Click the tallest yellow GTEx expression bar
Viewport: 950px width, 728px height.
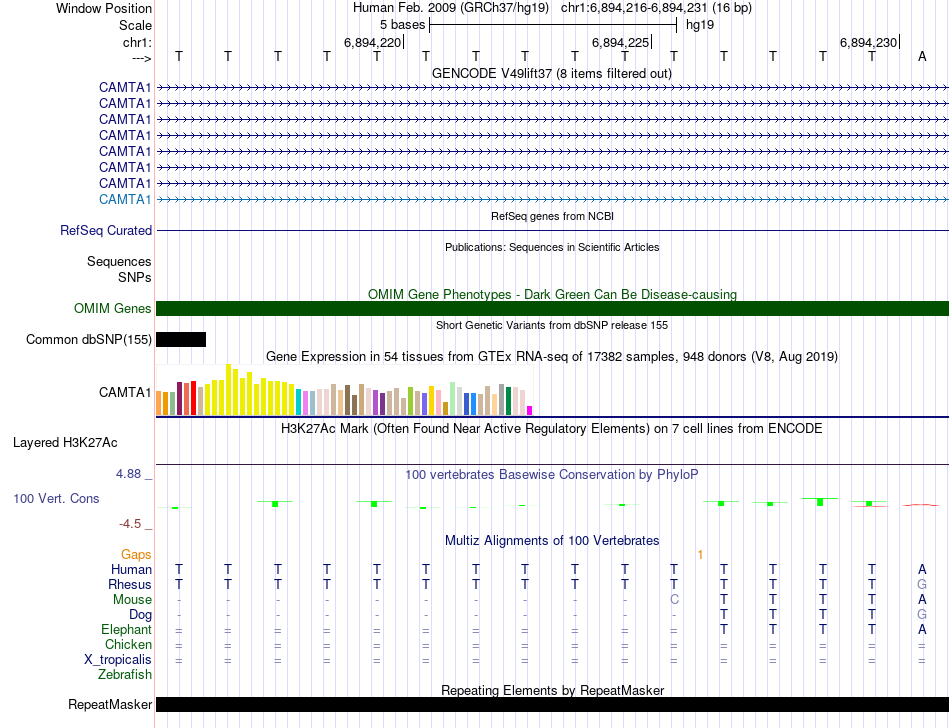click(x=228, y=389)
